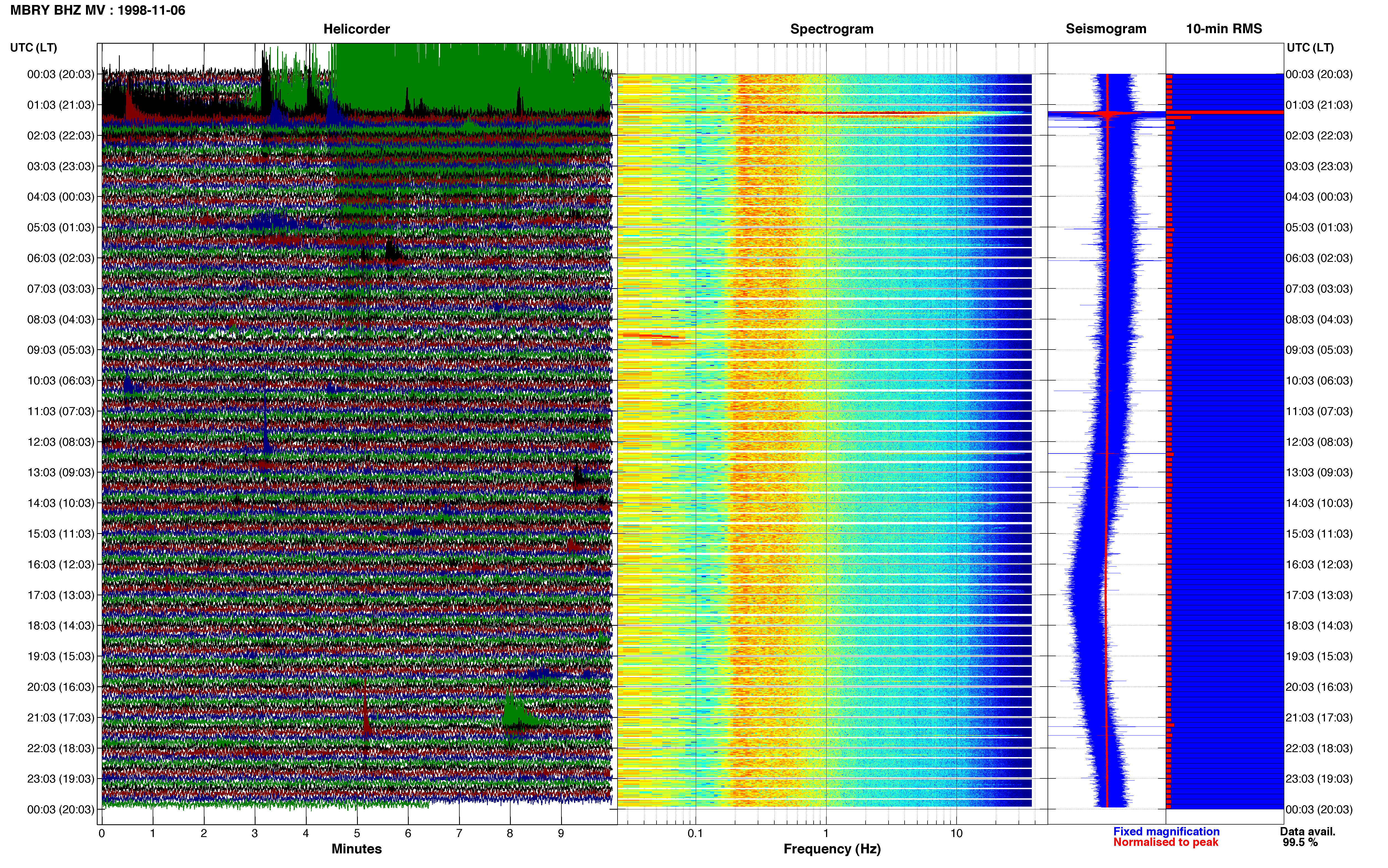Click left time label '07:03 (03:03)'

click(61, 289)
